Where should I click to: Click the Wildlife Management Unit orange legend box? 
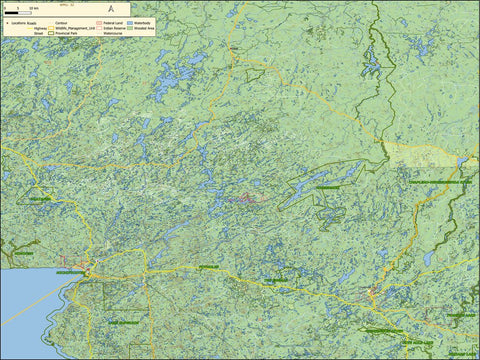[x=51, y=28]
